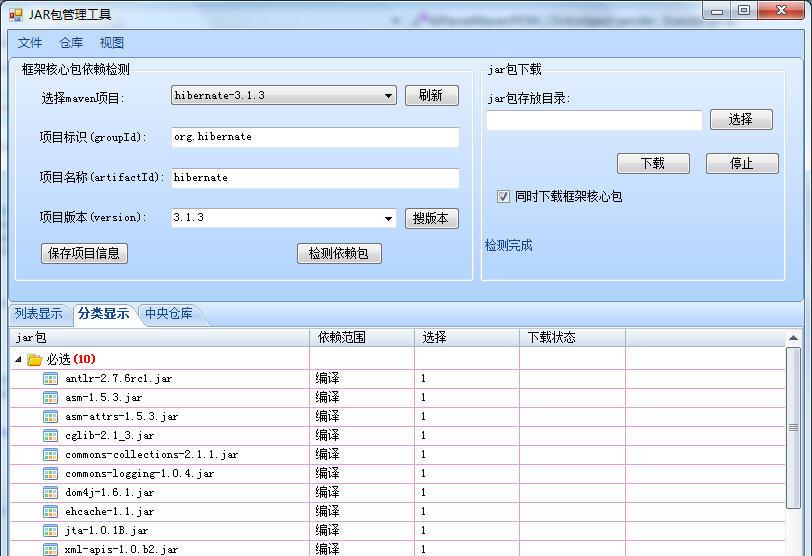Open the 仓库 menu
The width and height of the screenshot is (812, 556).
tap(71, 42)
